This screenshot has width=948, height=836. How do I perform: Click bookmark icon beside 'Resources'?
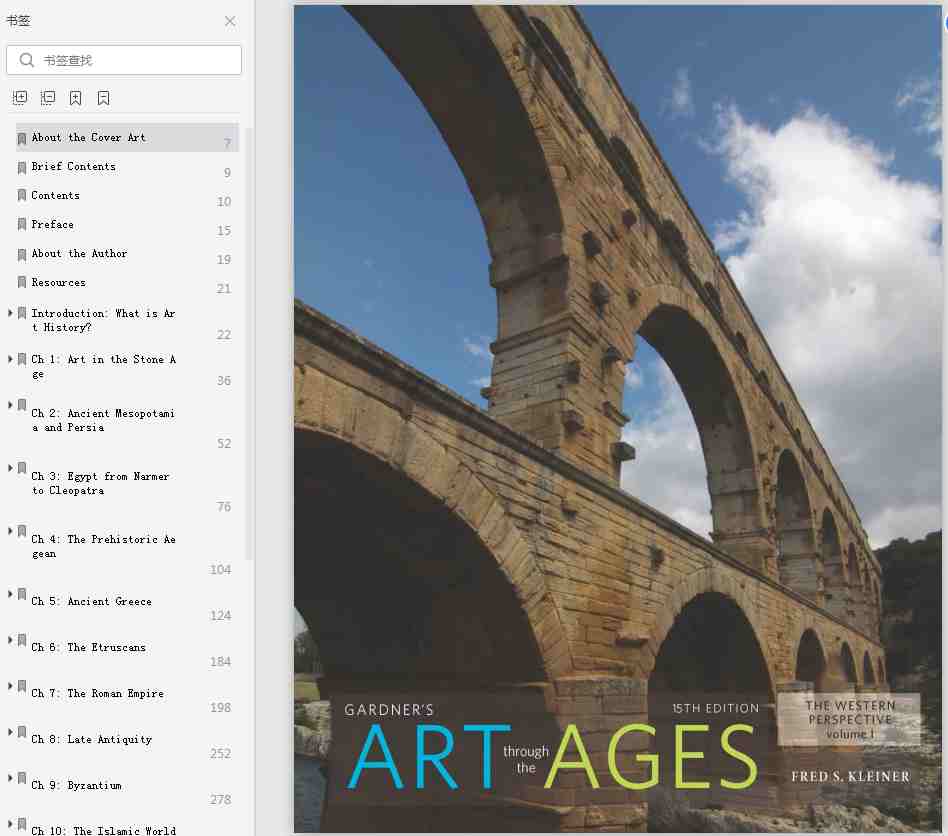[x=22, y=282]
